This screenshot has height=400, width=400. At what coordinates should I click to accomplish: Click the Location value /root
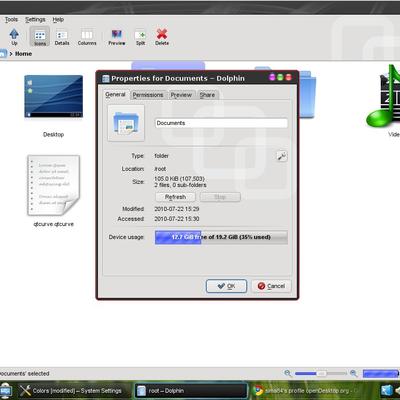pyautogui.click(x=160, y=169)
